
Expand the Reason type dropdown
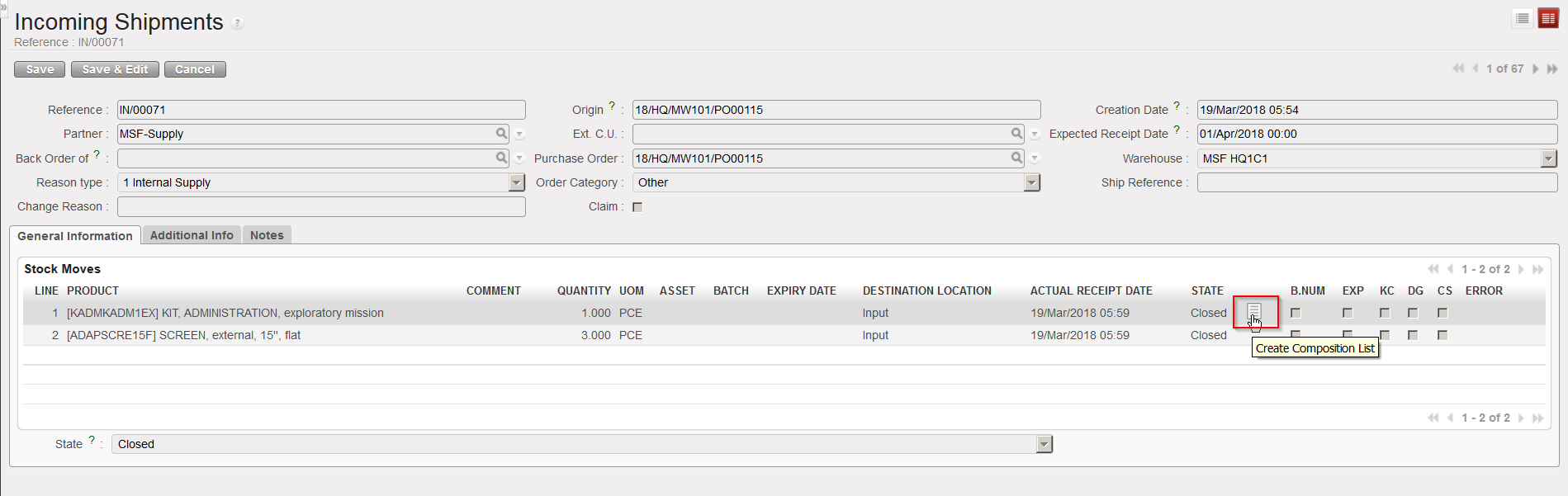pyautogui.click(x=517, y=182)
